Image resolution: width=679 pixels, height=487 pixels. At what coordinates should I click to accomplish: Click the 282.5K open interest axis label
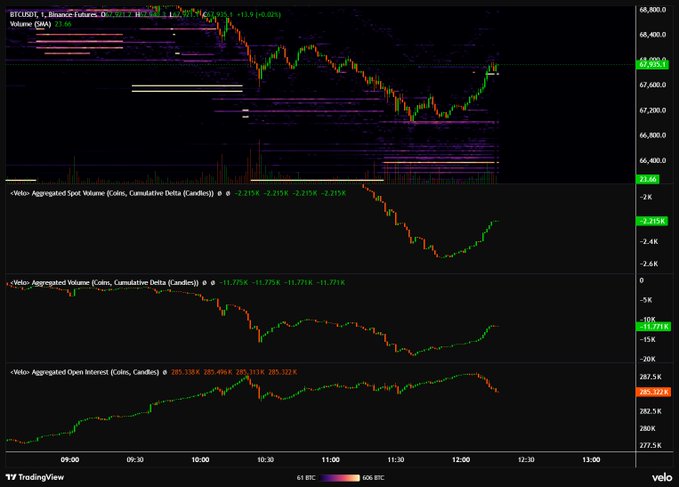pyautogui.click(x=650, y=411)
